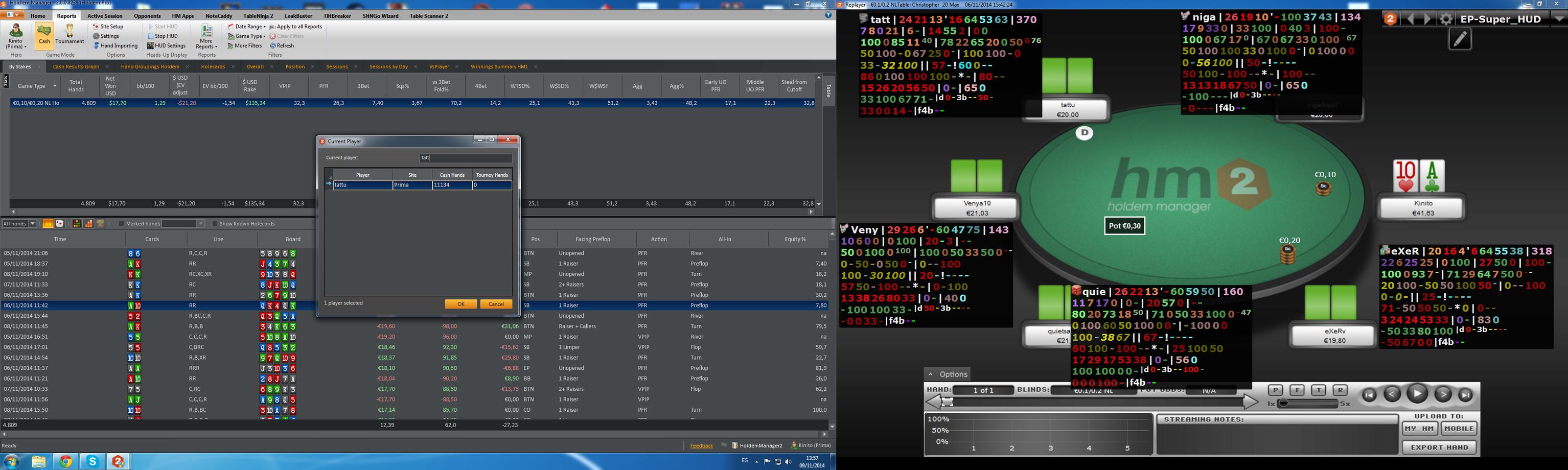Confirm Current Player dialog with OK
This screenshot has width=1568, height=470.
(461, 304)
